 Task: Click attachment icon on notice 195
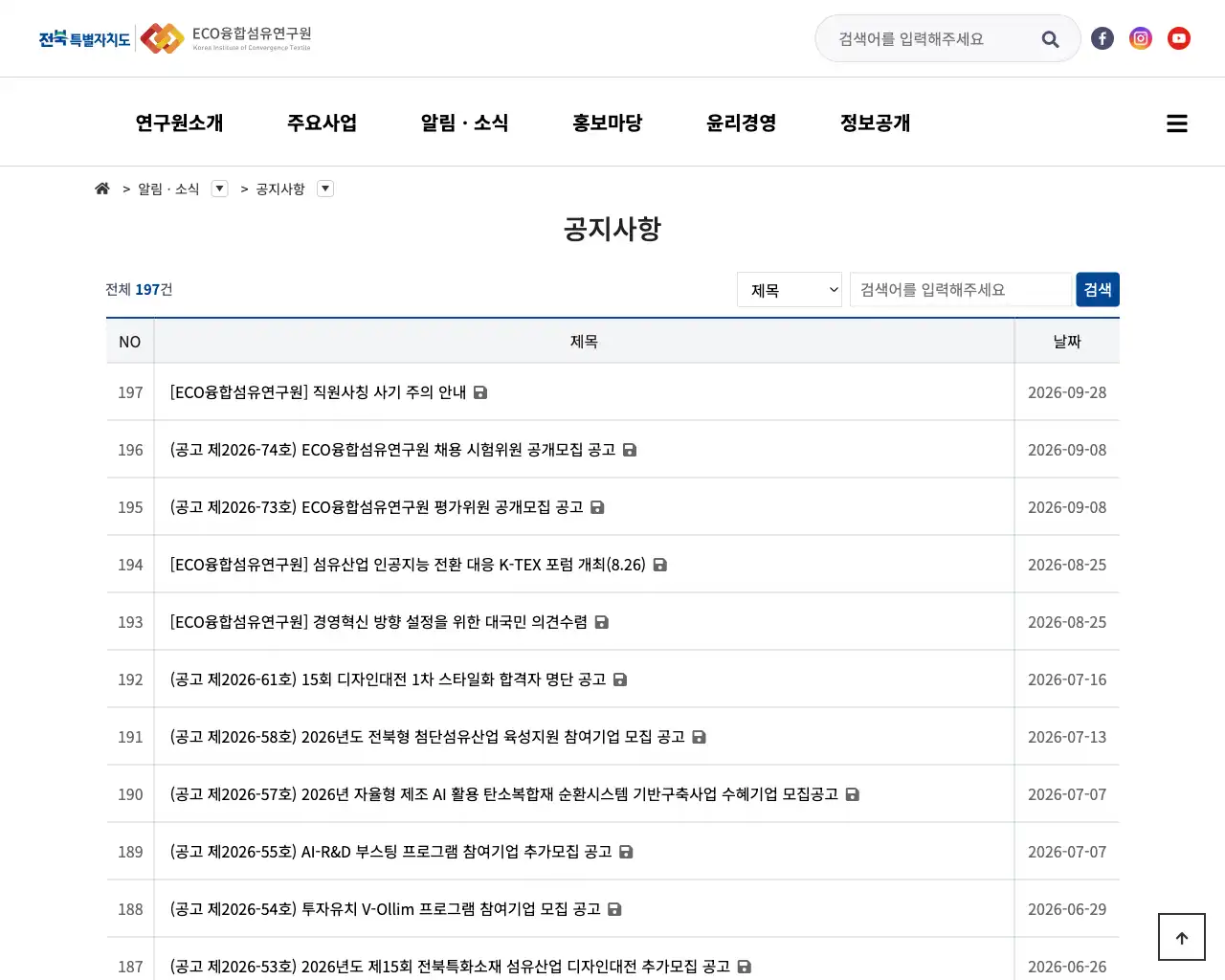click(x=597, y=507)
